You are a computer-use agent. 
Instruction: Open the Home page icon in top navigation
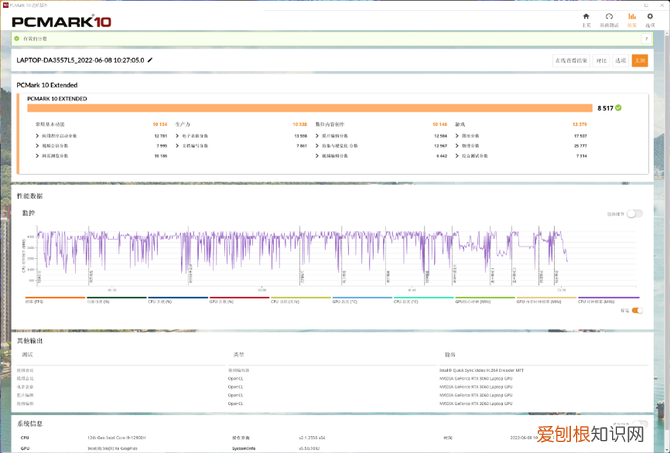point(586,18)
